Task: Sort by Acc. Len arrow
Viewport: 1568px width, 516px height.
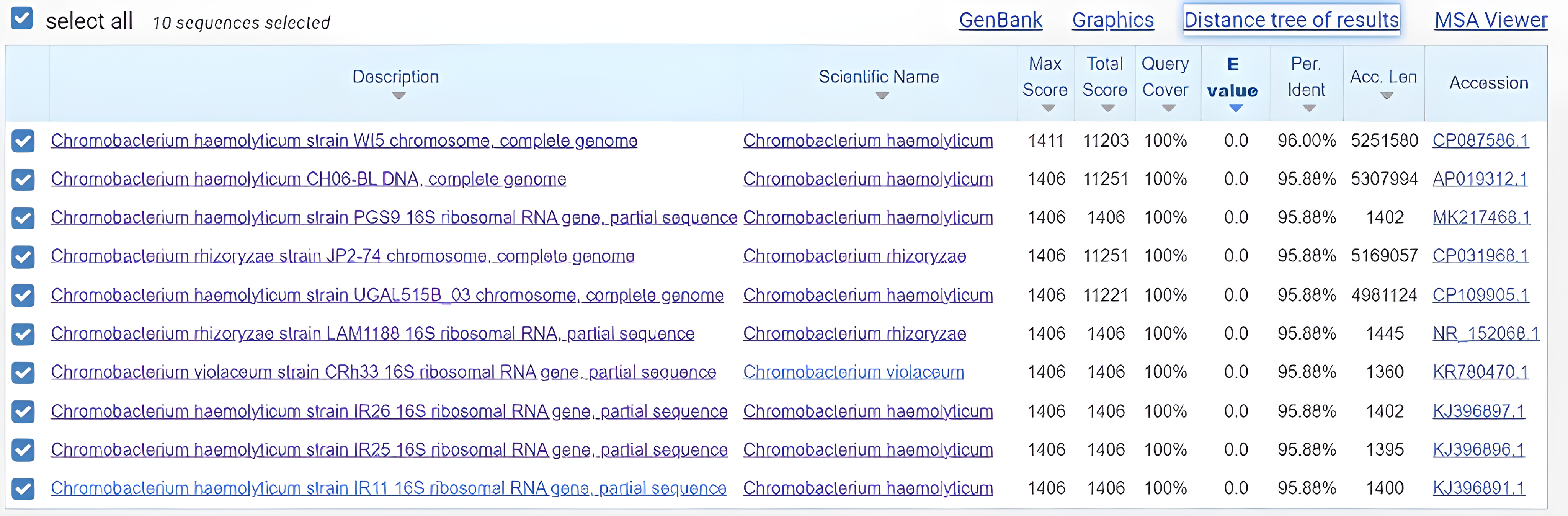Action: coord(1387,96)
